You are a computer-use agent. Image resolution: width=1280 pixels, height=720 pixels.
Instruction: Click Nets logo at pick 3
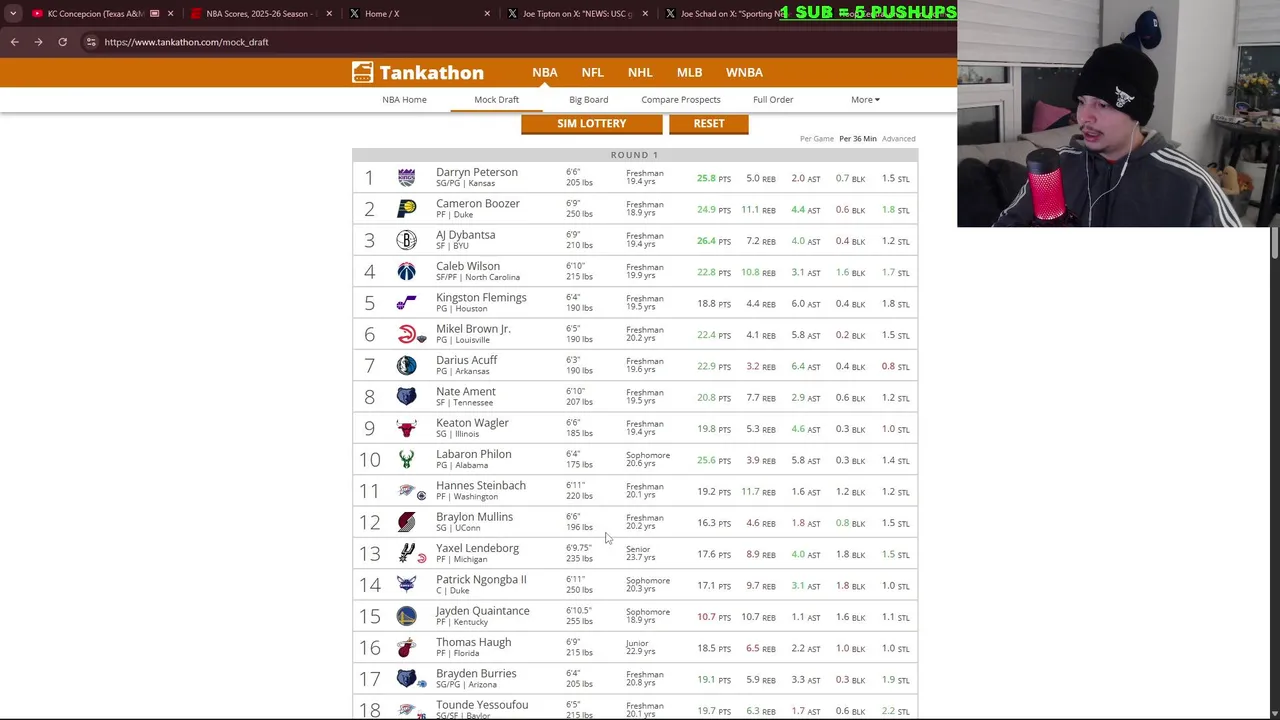pyautogui.click(x=406, y=240)
